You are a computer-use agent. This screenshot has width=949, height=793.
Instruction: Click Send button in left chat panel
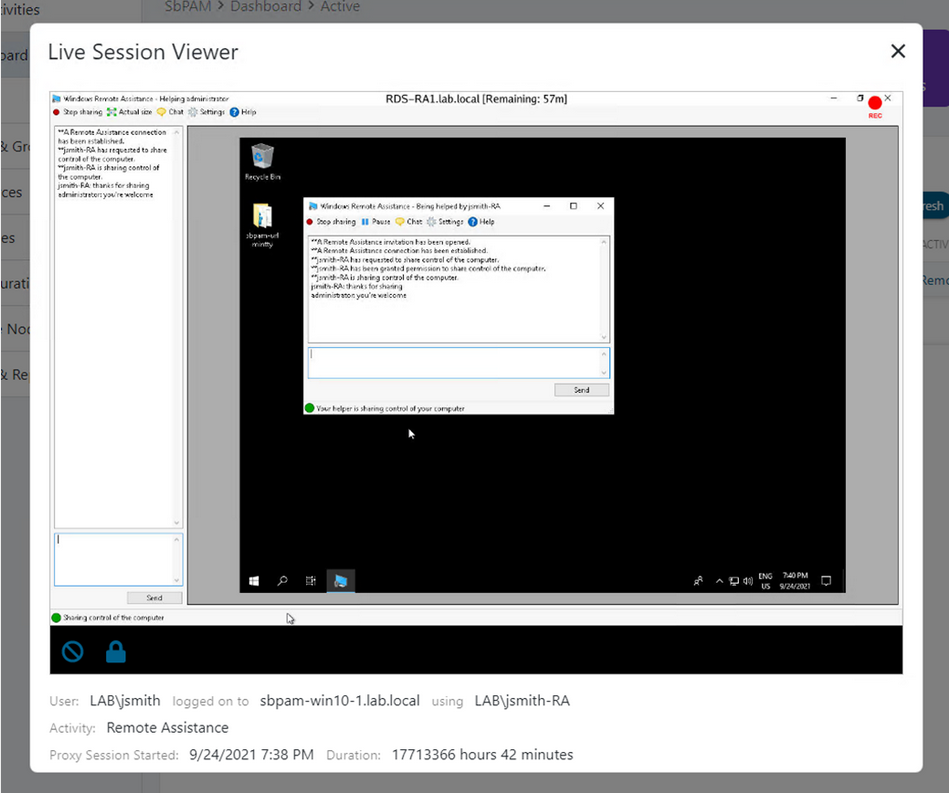pos(154,597)
